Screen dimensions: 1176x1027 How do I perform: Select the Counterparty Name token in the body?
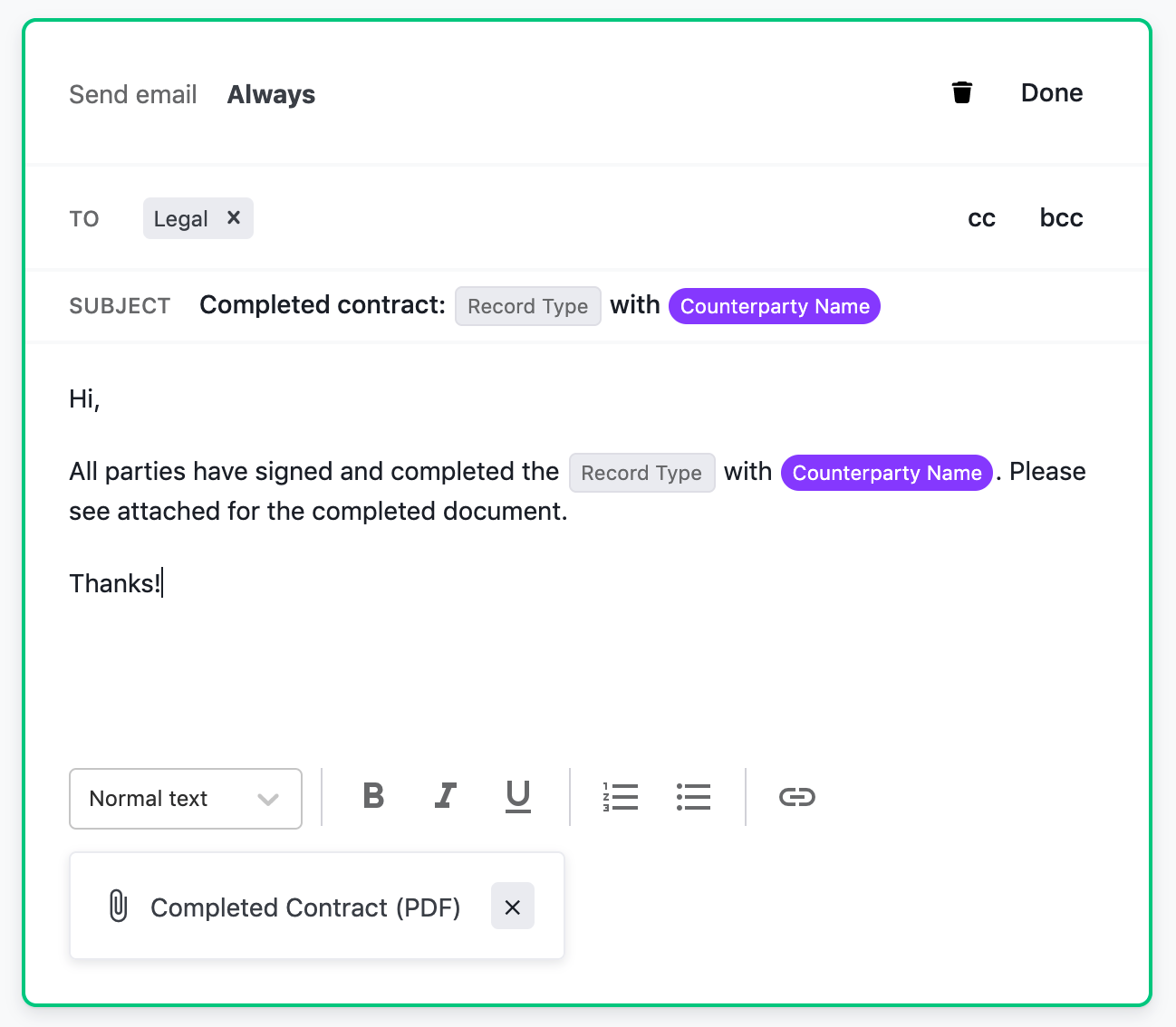[x=886, y=472]
